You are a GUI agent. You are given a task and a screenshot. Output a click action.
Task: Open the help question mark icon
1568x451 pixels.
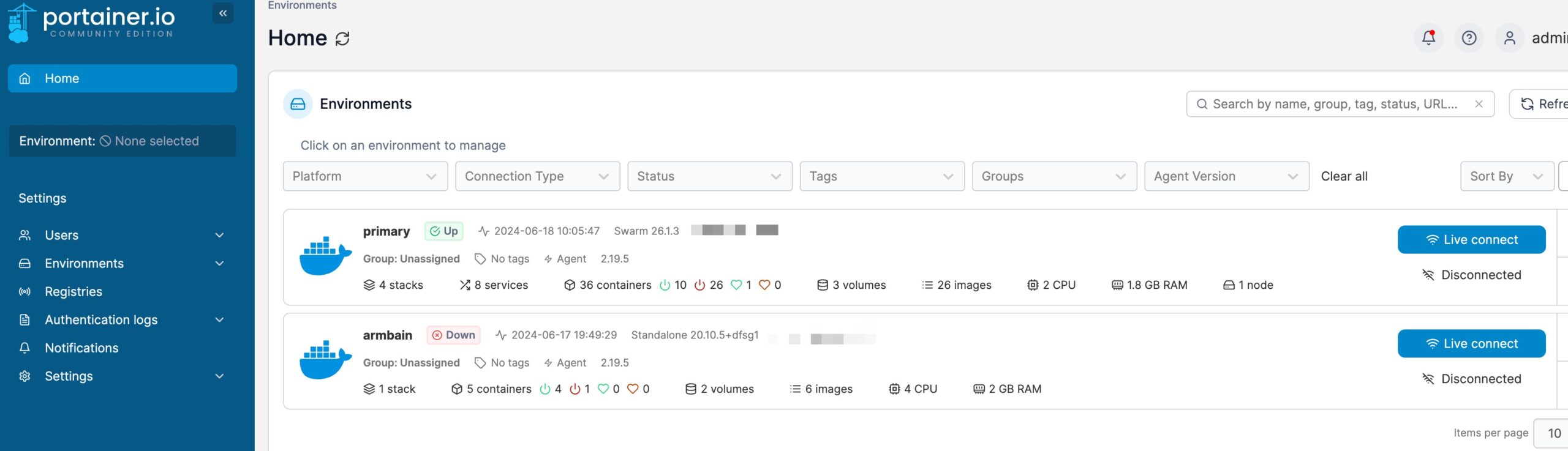point(1469,38)
